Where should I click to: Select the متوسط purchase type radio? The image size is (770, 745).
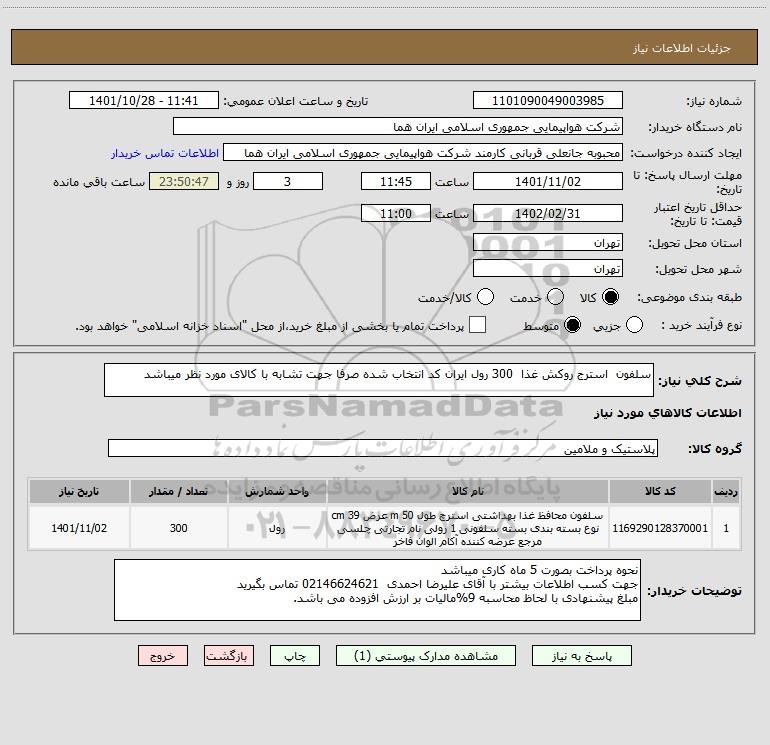coord(572,325)
